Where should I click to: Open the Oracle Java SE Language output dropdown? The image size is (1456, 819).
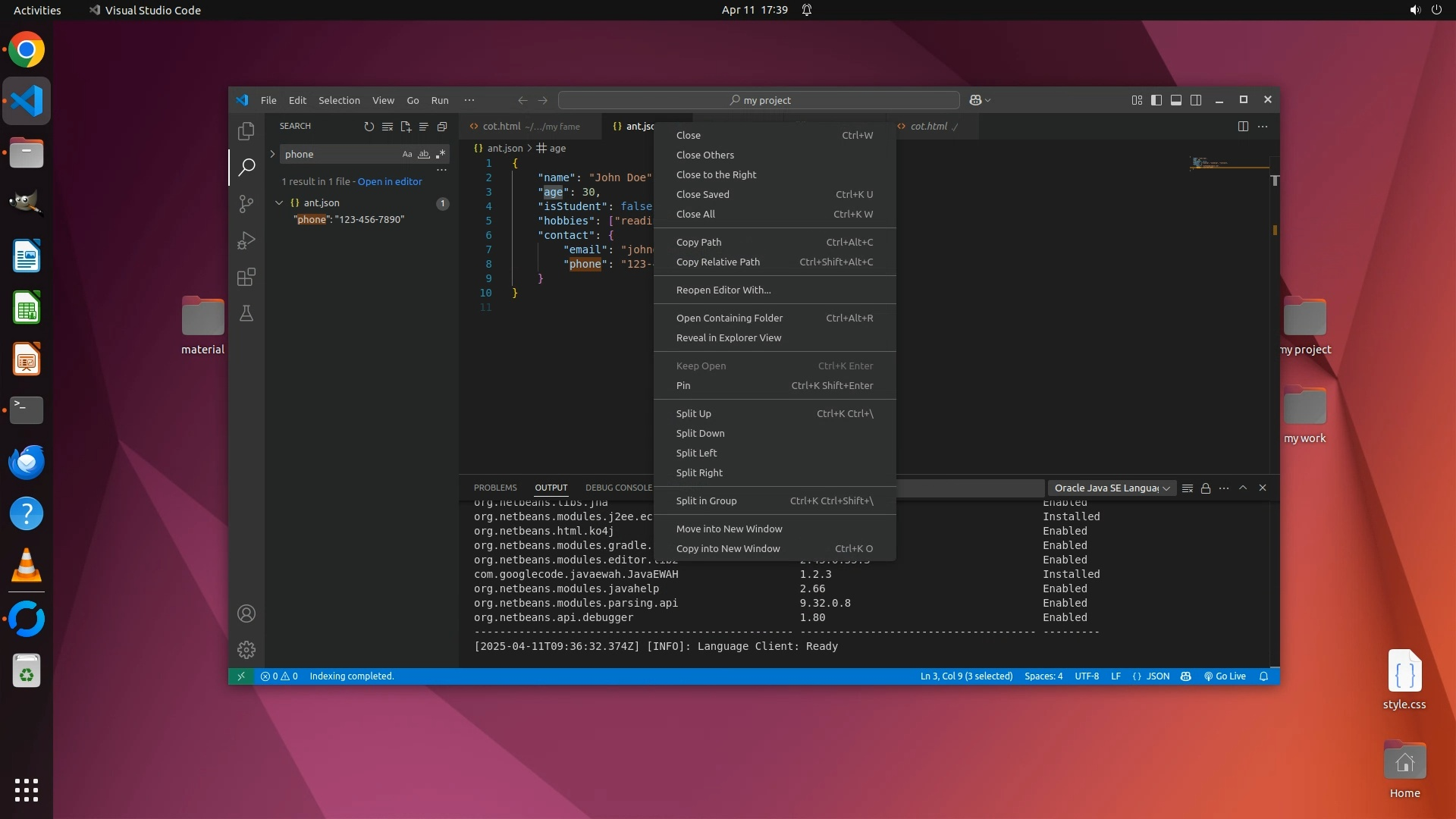1112,488
